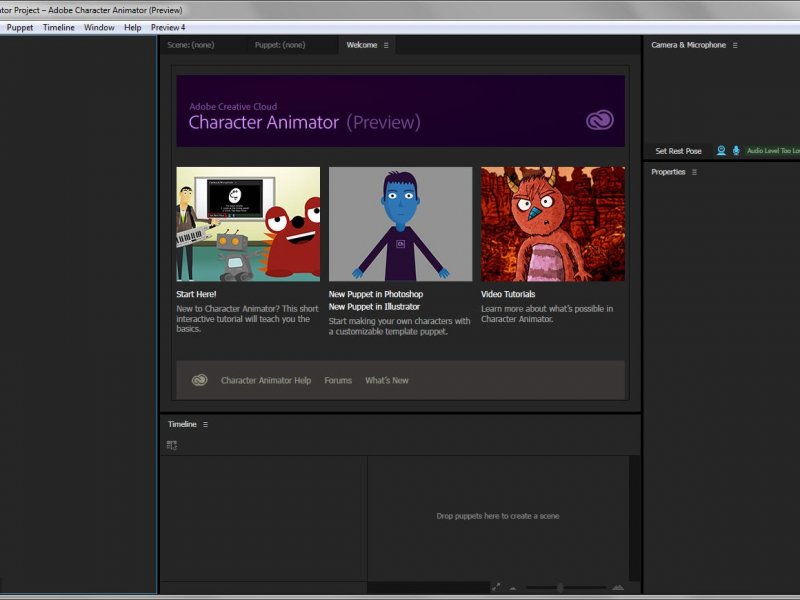Image resolution: width=800 pixels, height=600 pixels.
Task: Open the Window menu
Action: point(99,28)
